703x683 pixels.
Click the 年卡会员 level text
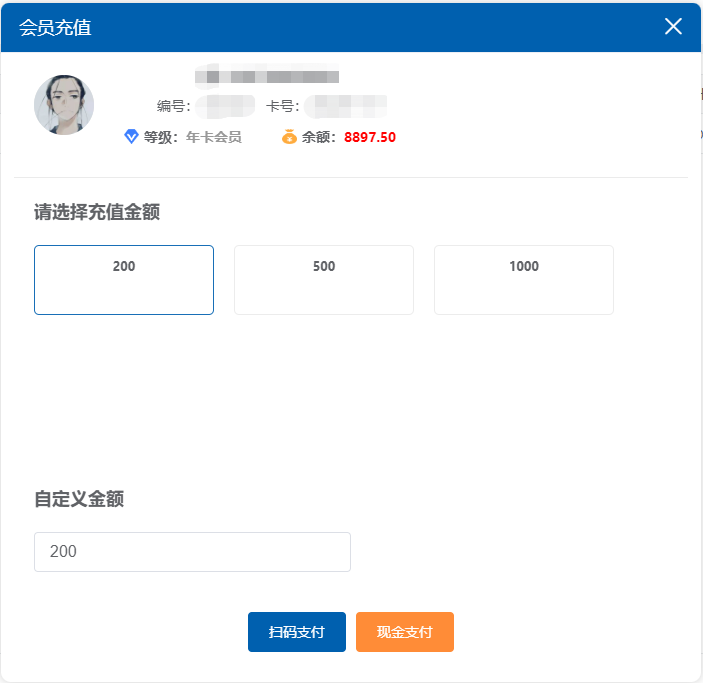(214, 137)
